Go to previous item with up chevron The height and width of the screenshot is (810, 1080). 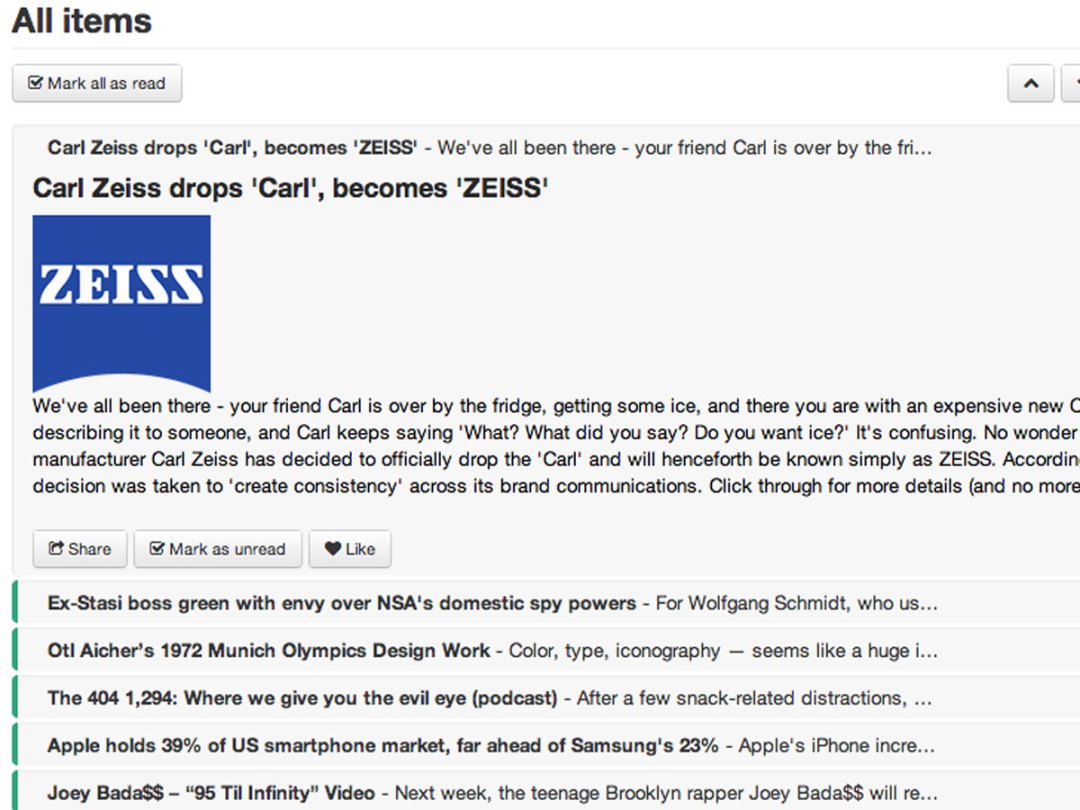click(x=1030, y=83)
